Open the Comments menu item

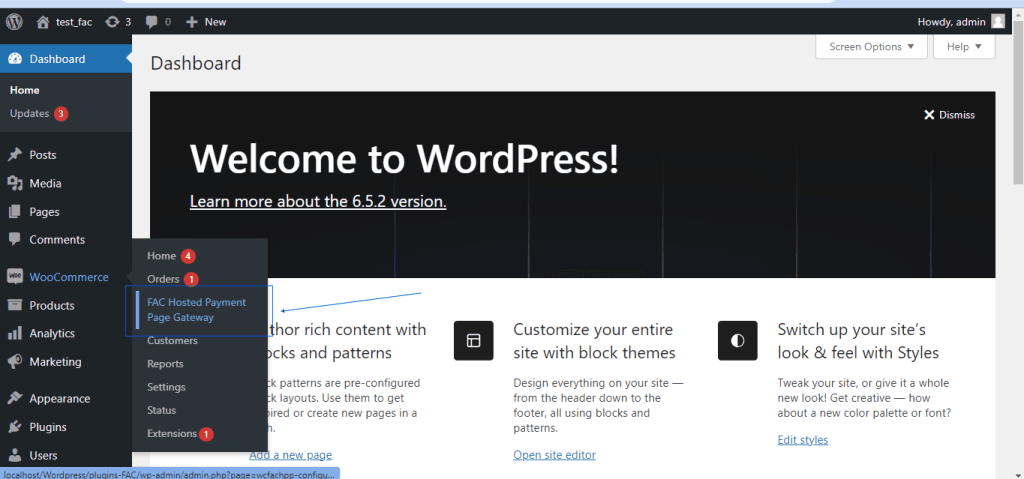click(x=57, y=240)
